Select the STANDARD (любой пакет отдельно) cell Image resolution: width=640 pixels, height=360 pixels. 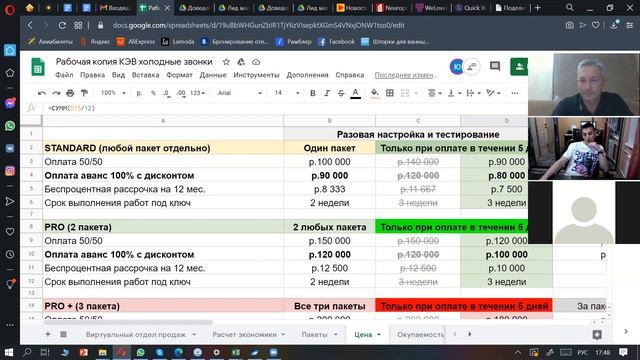163,148
